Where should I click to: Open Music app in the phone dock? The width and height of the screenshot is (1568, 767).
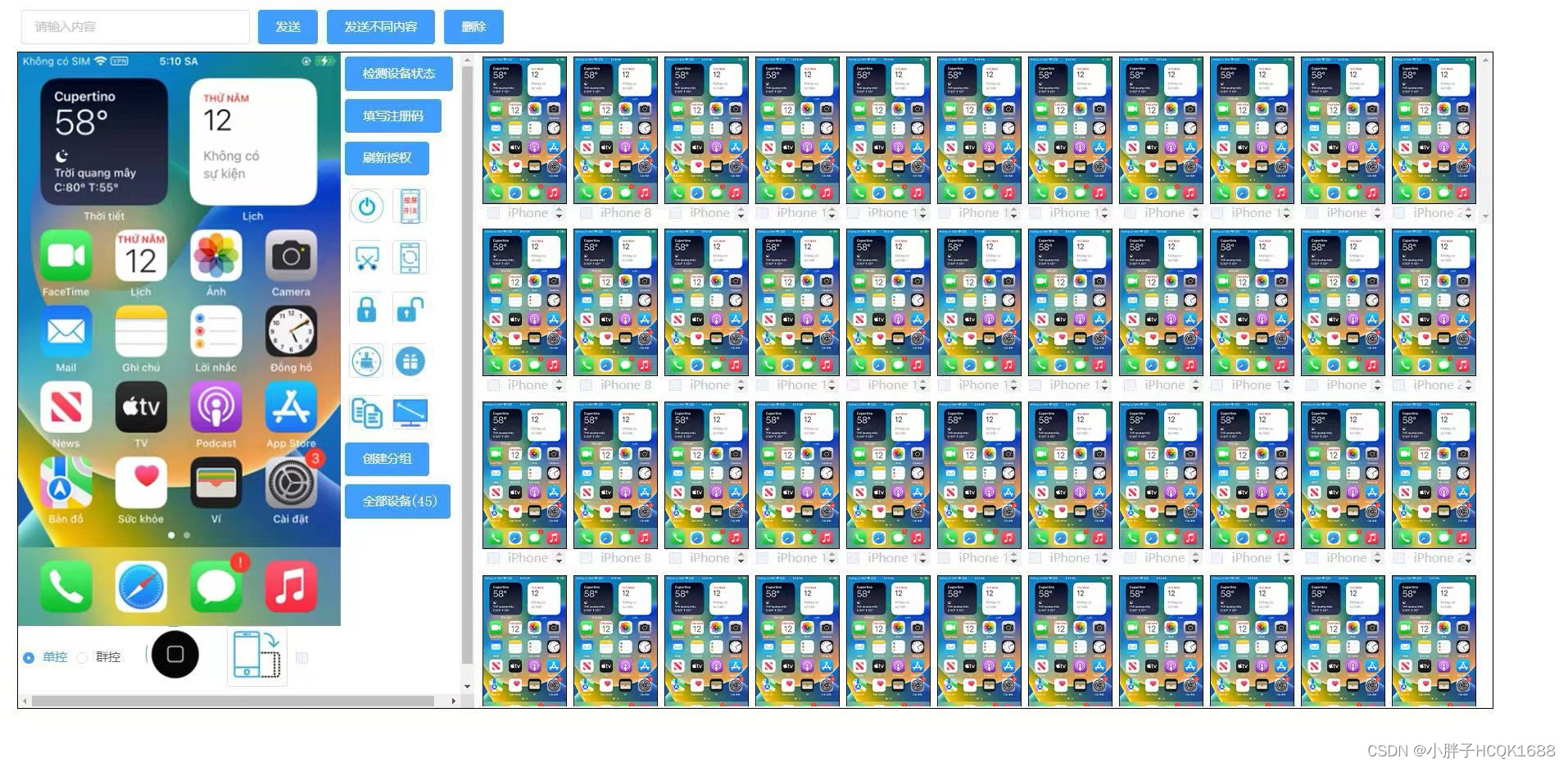[x=291, y=587]
